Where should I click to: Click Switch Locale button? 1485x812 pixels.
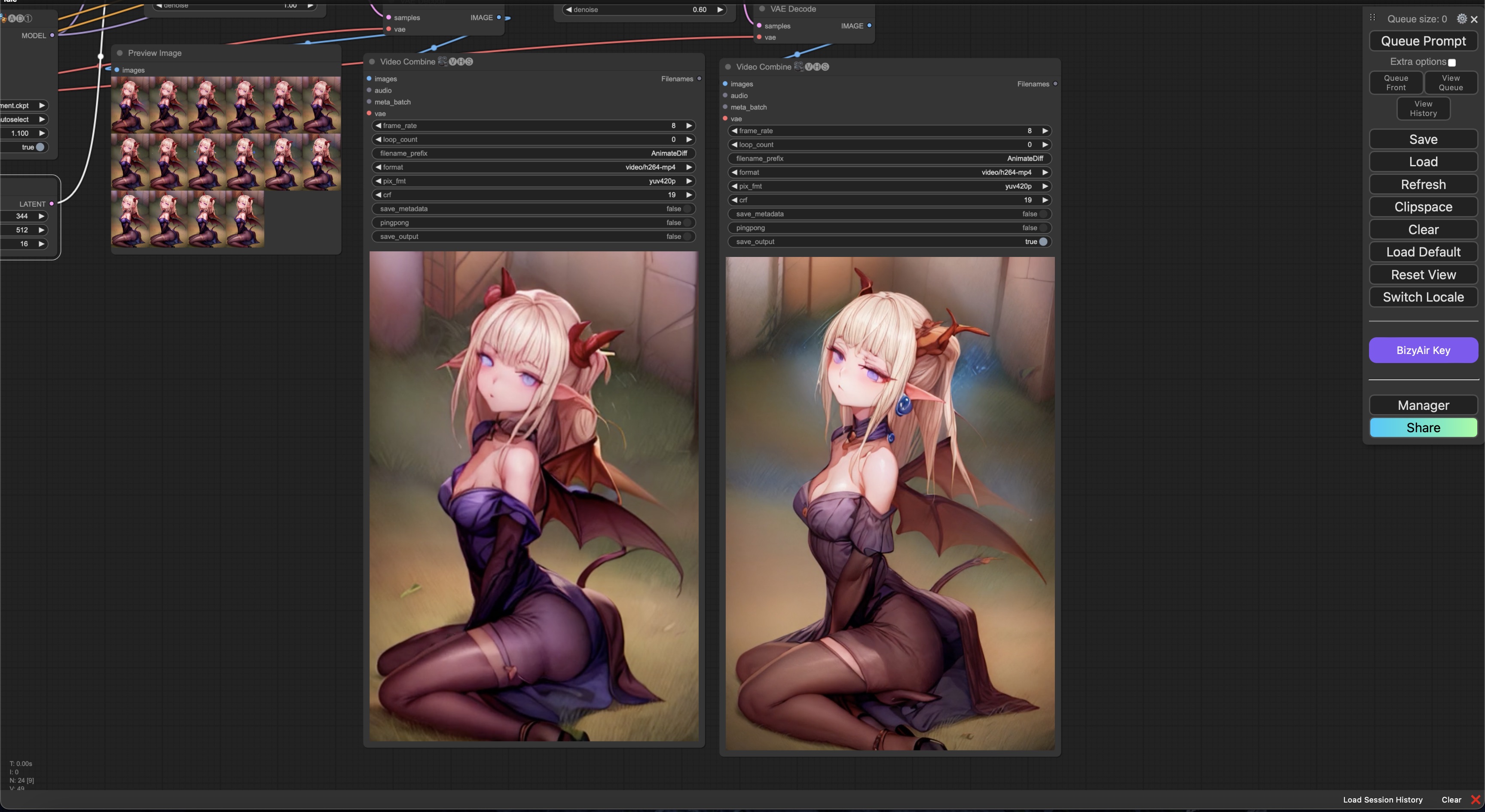[x=1423, y=297]
